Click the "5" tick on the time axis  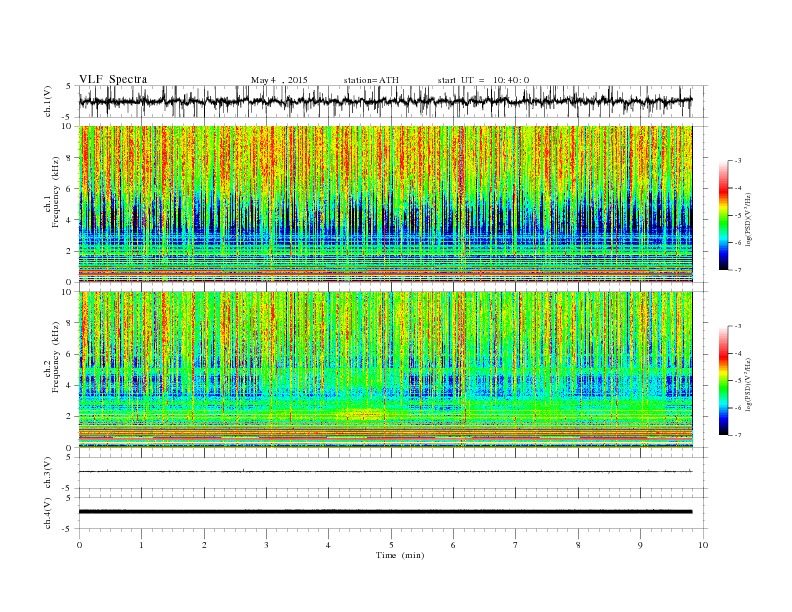click(x=391, y=545)
